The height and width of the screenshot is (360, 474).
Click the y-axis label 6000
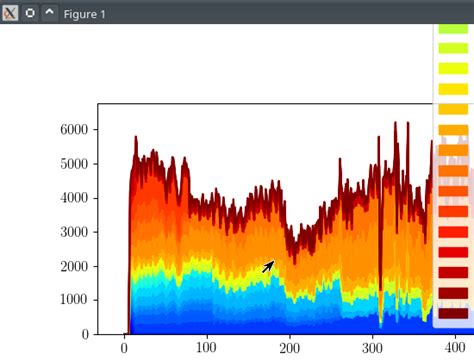[74, 129]
